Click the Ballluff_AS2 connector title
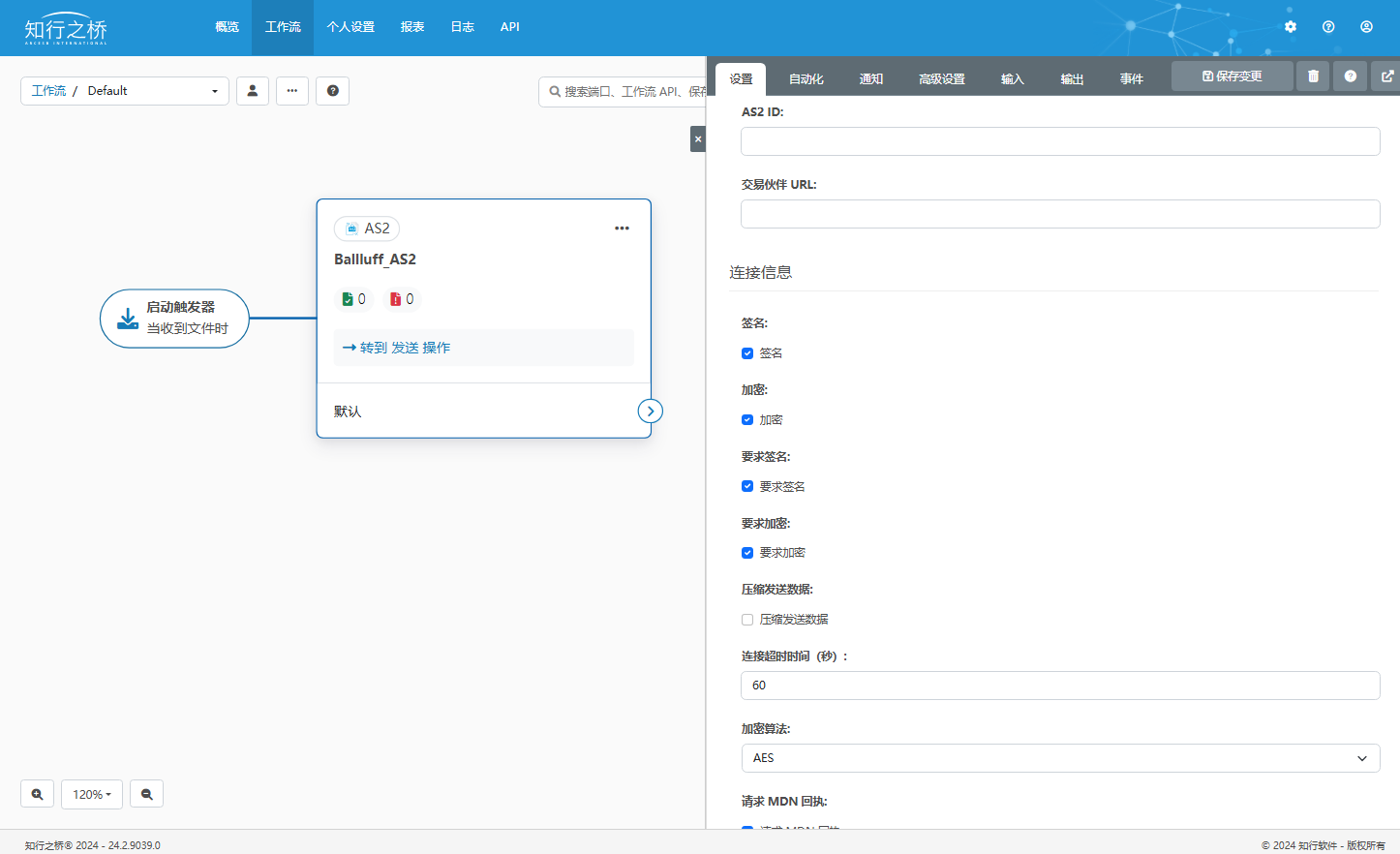Image resolution: width=1400 pixels, height=854 pixels. (x=375, y=259)
